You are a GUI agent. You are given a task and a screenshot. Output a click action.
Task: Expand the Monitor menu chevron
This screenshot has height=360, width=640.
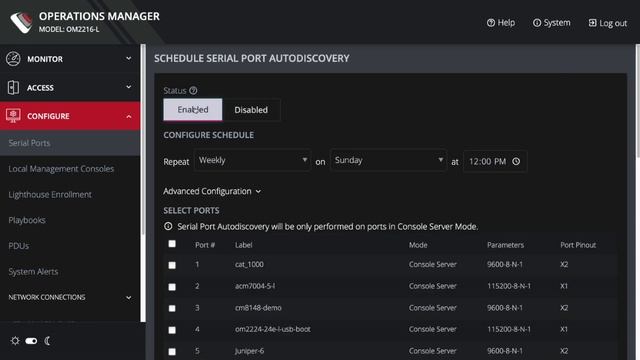(x=129, y=58)
